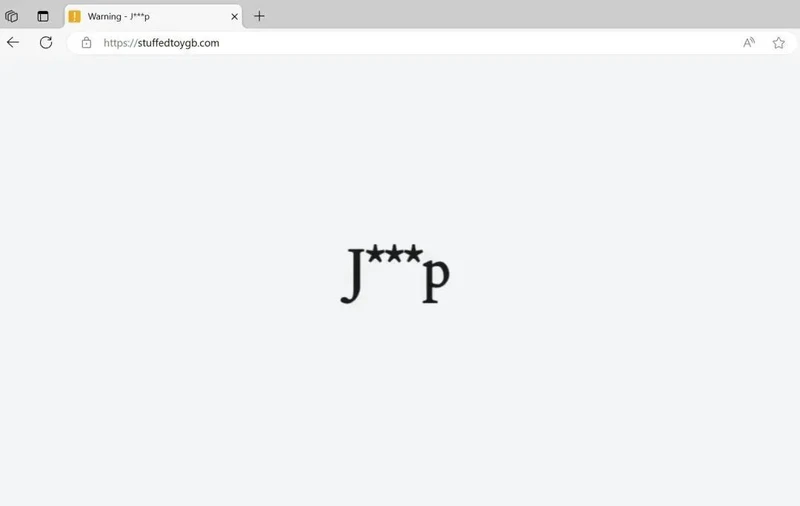Click the "https://" protocol text in URL
The image size is (800, 506).
tap(120, 43)
